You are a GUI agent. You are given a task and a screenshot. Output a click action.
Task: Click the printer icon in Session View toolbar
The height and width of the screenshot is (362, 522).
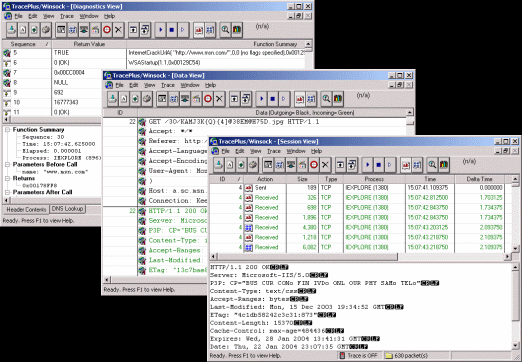(x=253, y=165)
